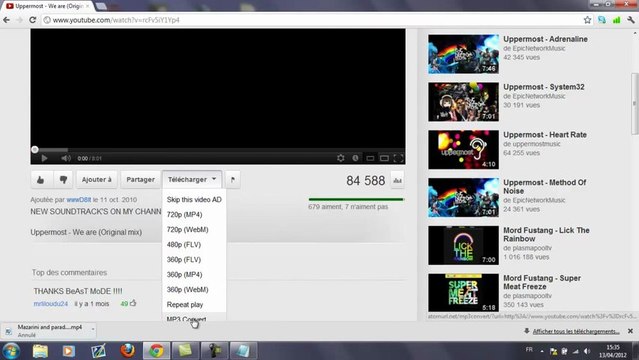Choose 720p (MP4) download option
This screenshot has height=360, width=639.
point(194,215)
